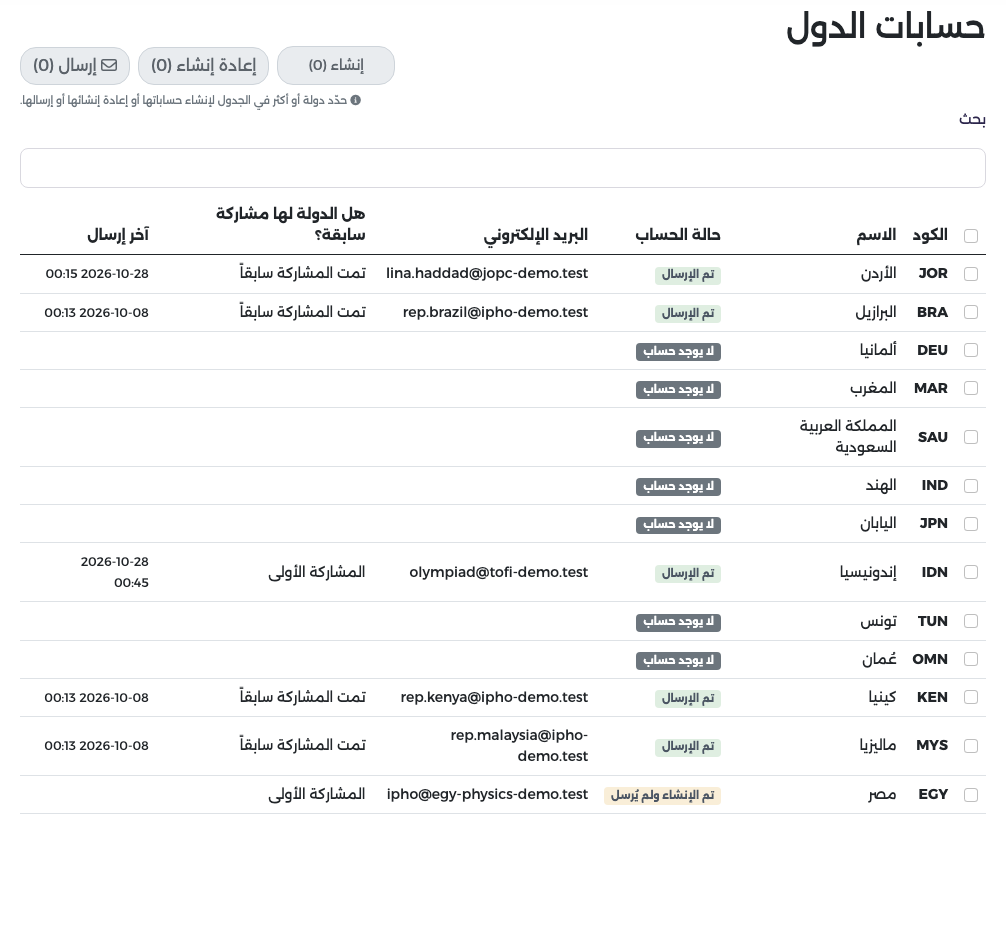
Task: Click تمت المشاركة سابقاً in the KEN row
Action: [302, 697]
